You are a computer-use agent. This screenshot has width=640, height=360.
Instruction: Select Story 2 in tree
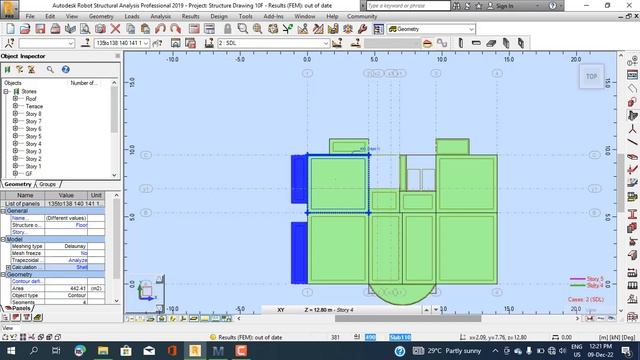pyautogui.click(x=33, y=159)
